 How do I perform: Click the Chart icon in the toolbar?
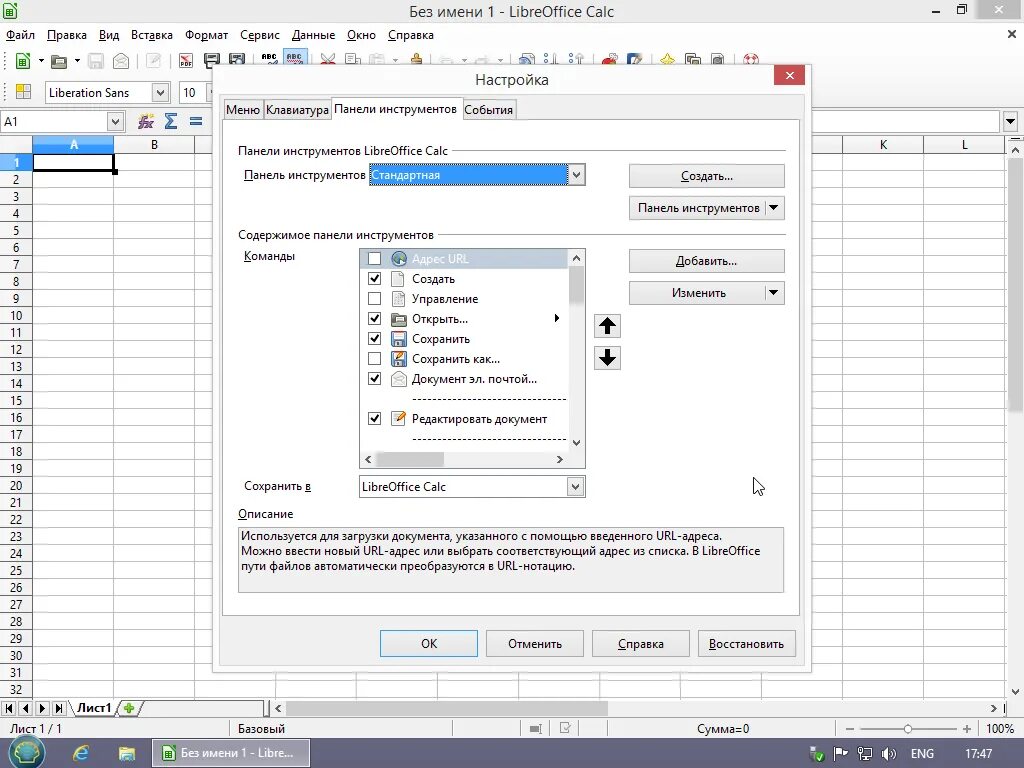(x=609, y=60)
